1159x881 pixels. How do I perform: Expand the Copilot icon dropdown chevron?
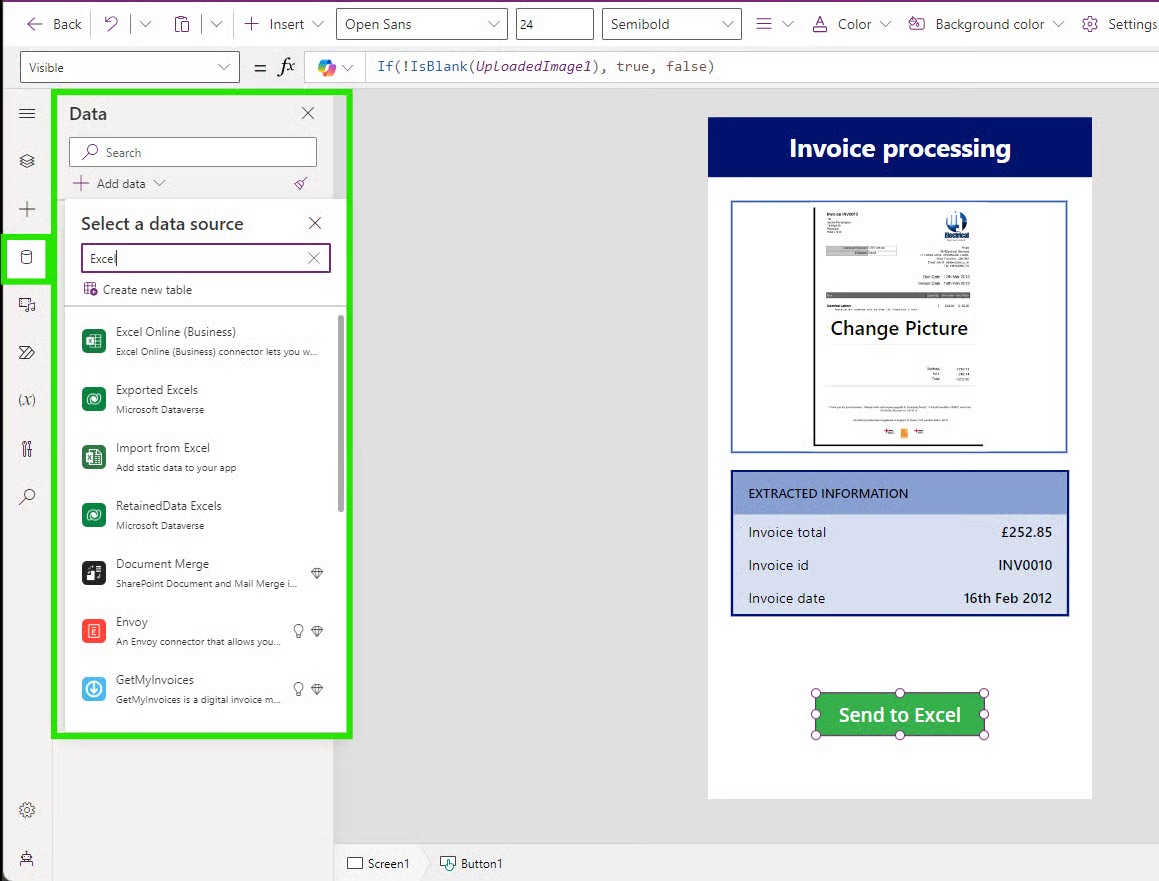pos(348,68)
